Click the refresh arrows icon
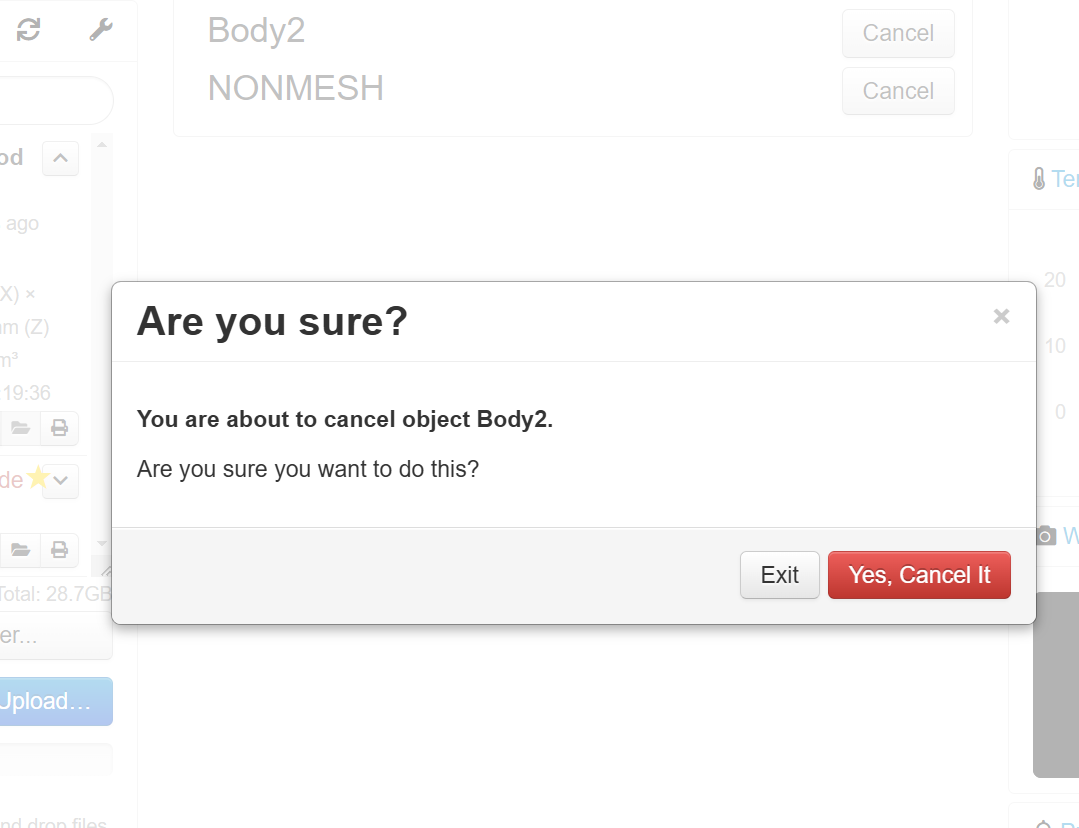The height and width of the screenshot is (828, 1079). 28,30
